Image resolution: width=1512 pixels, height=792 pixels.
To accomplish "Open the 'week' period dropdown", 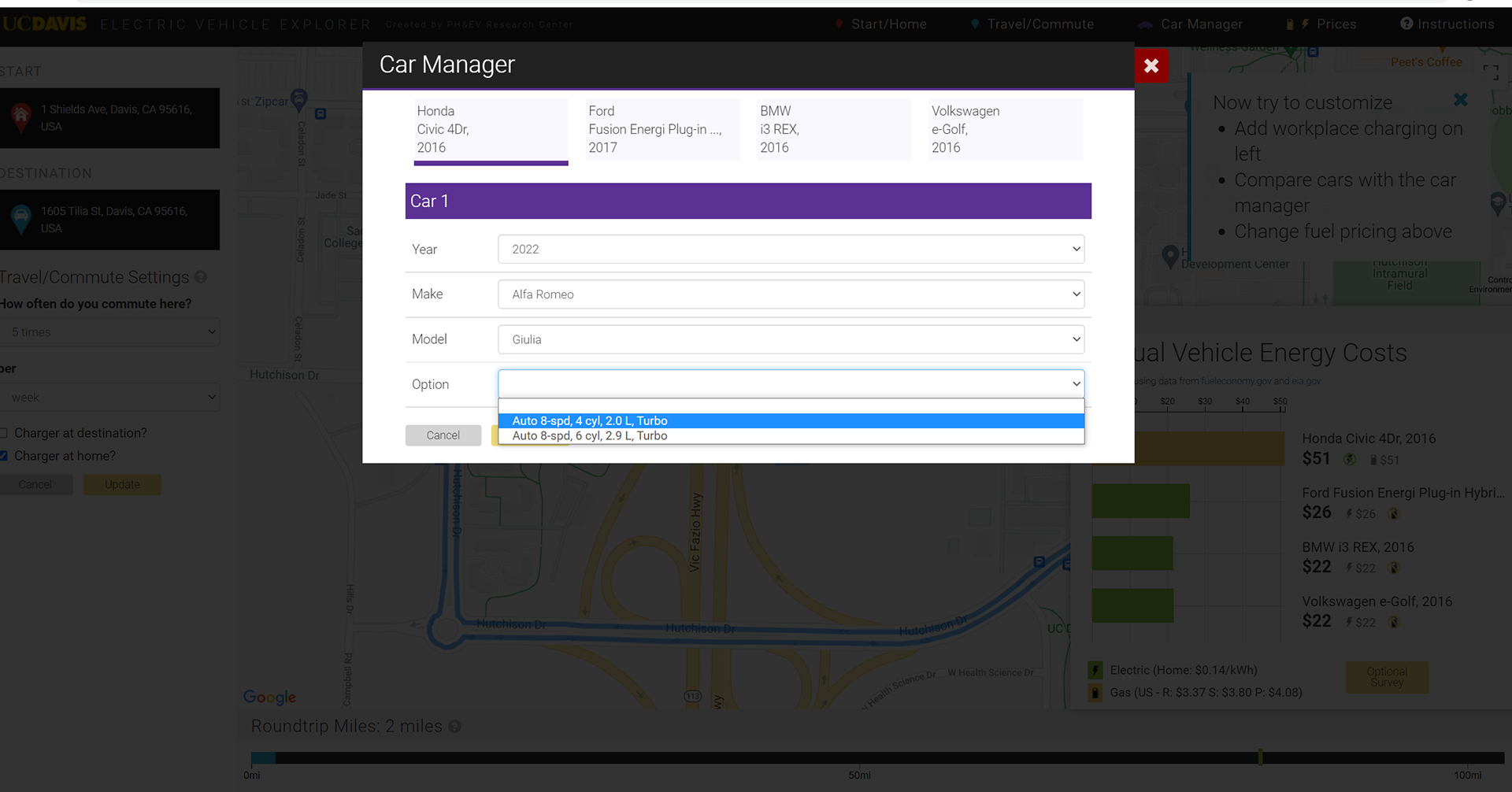I will (109, 398).
